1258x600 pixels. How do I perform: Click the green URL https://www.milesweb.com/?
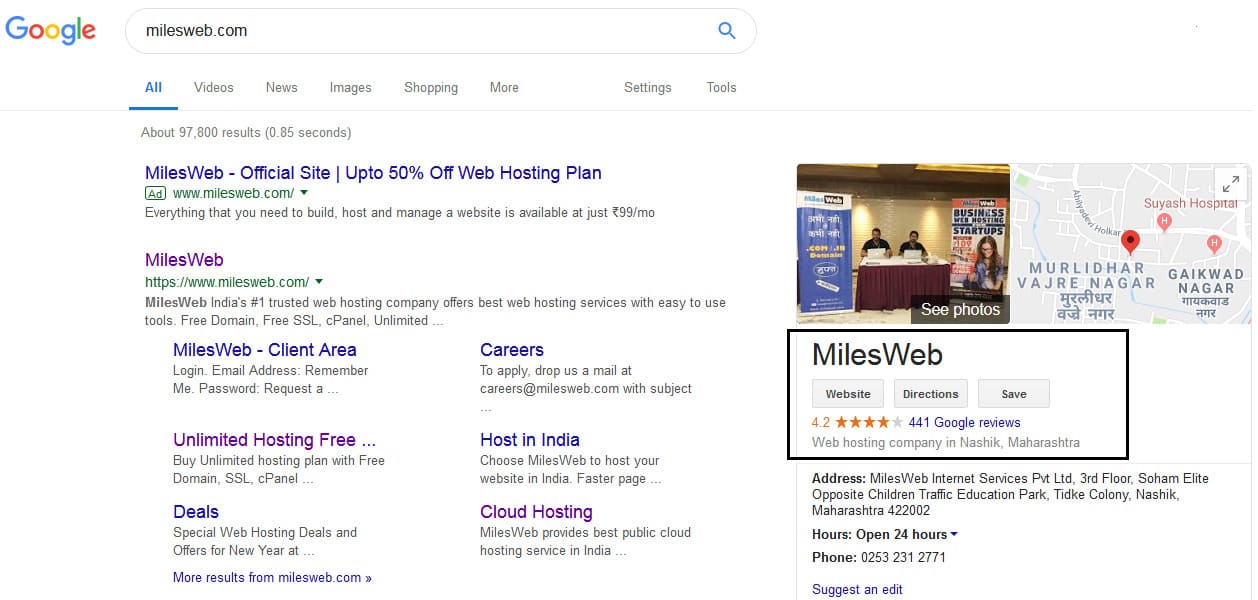click(x=227, y=282)
